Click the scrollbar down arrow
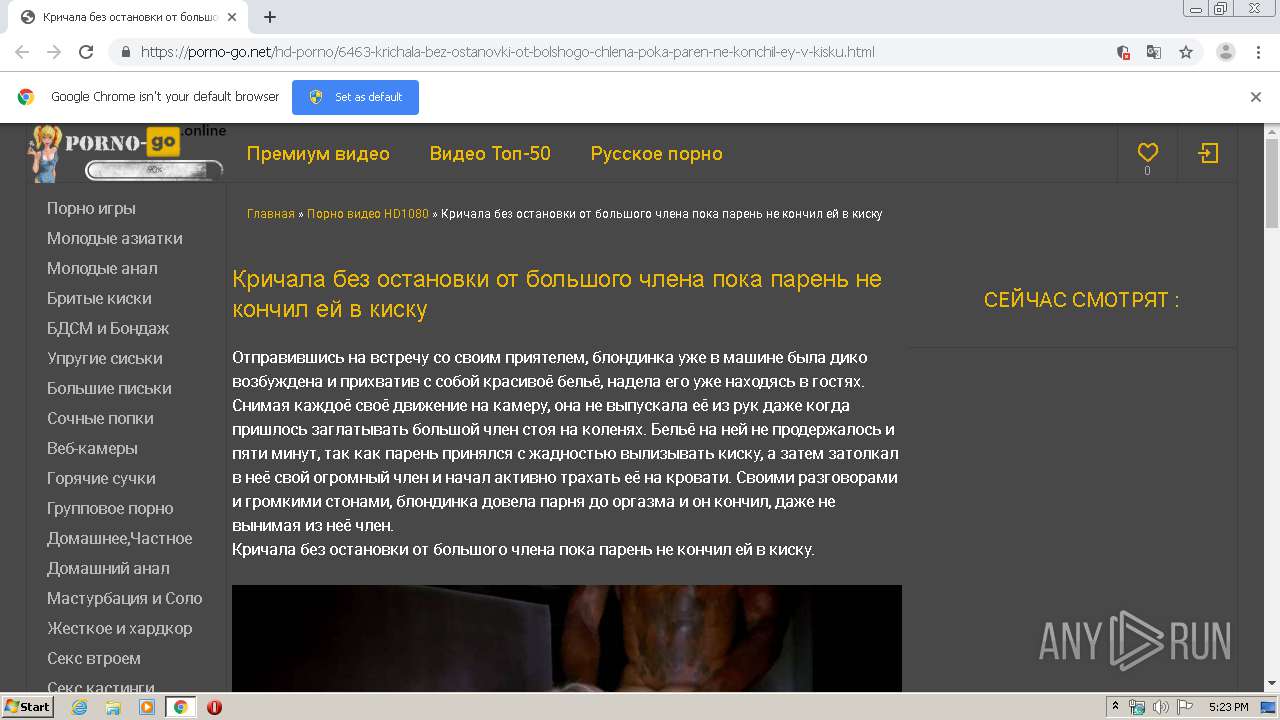The height and width of the screenshot is (720, 1280). click(x=1272, y=684)
